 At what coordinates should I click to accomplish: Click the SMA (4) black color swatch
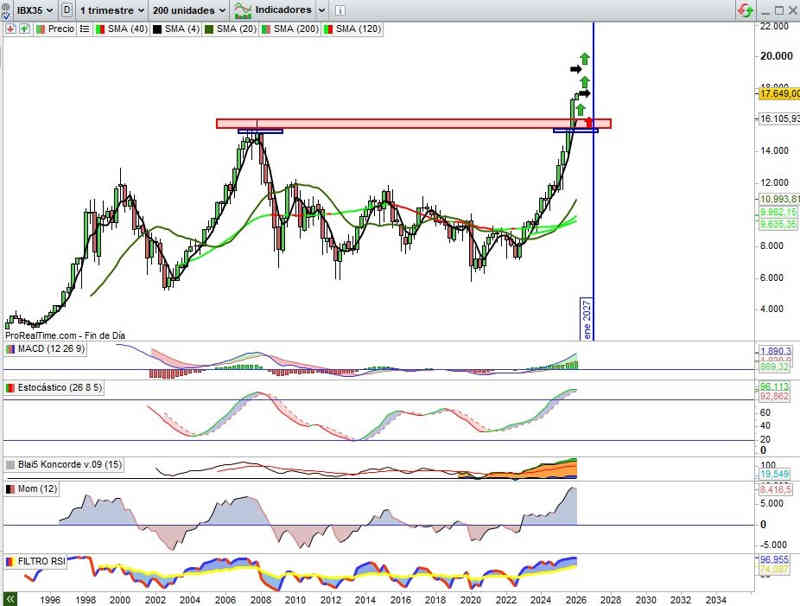coord(158,29)
